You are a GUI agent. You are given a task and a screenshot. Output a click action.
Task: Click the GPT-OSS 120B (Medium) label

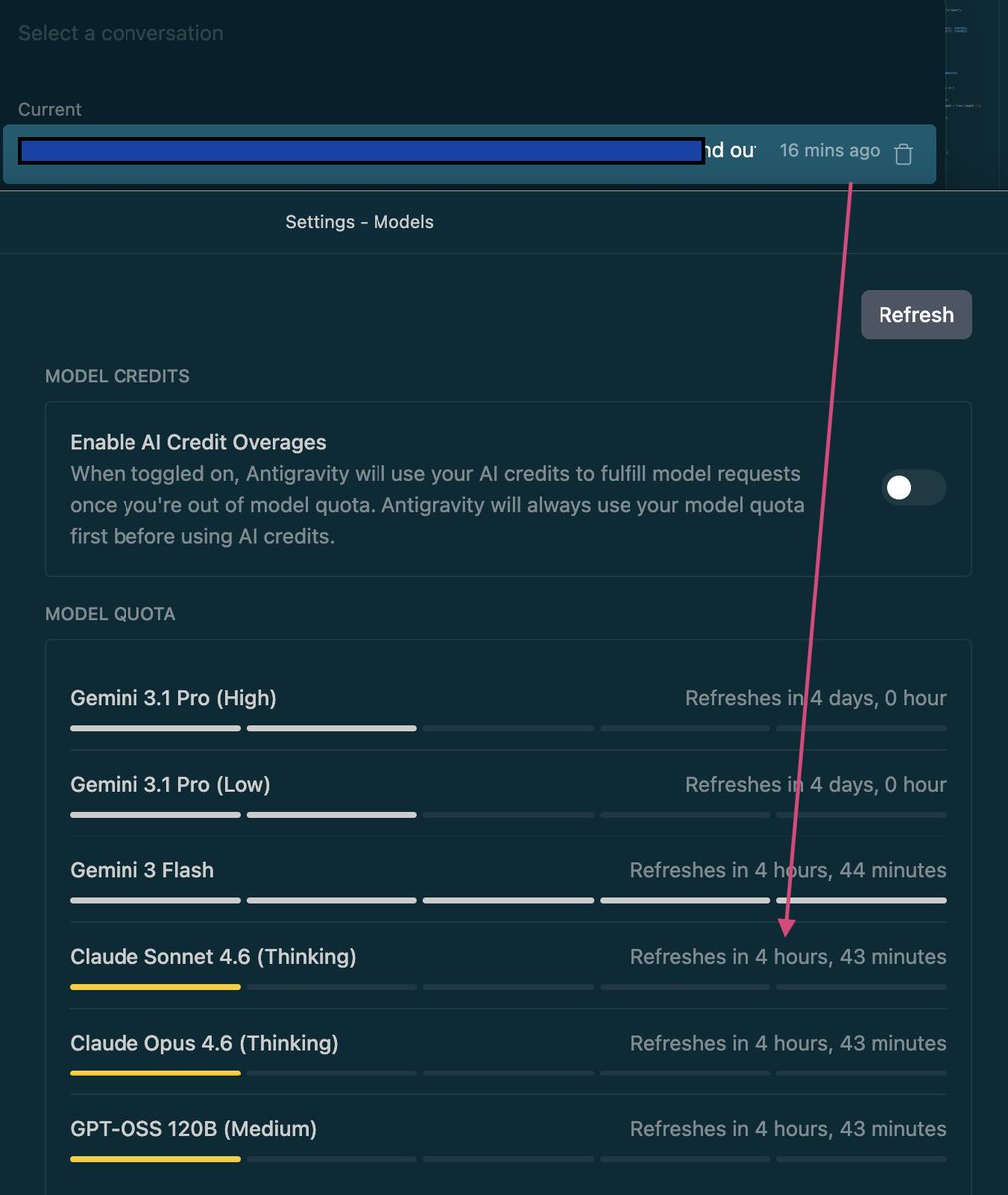[193, 1129]
